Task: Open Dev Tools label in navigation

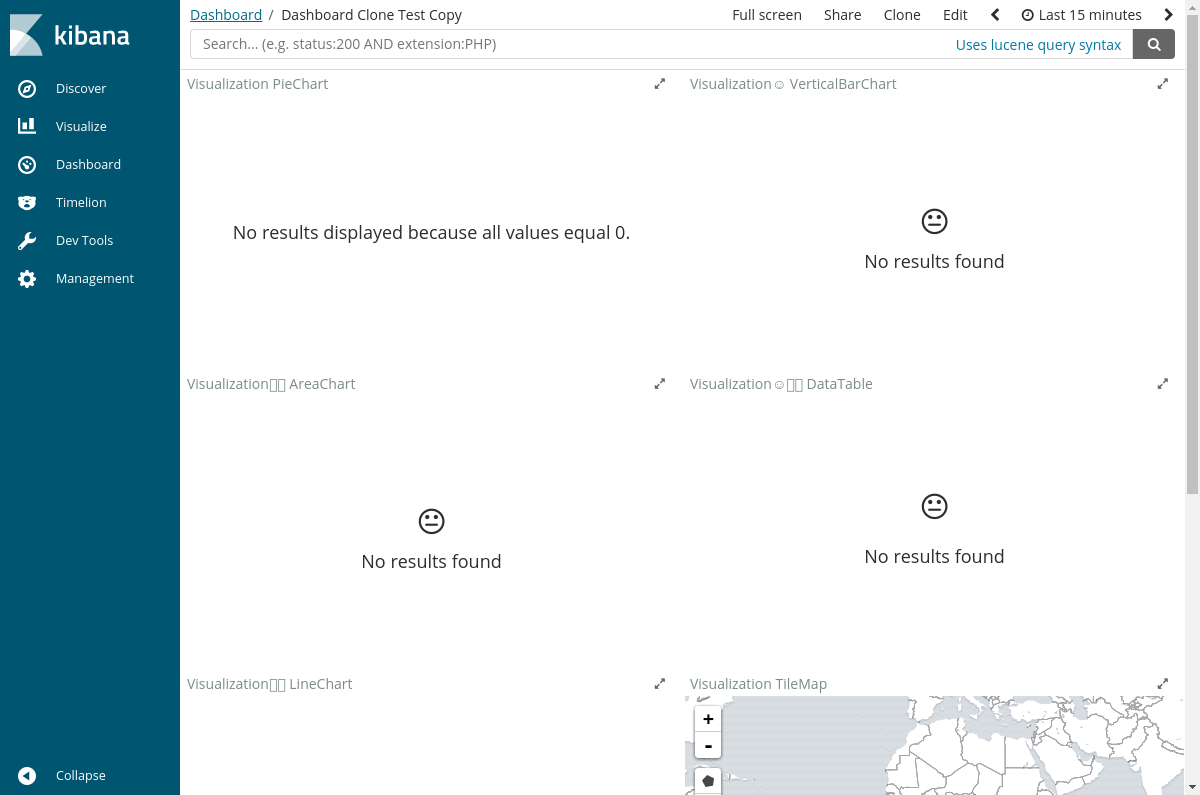Action: [x=84, y=240]
